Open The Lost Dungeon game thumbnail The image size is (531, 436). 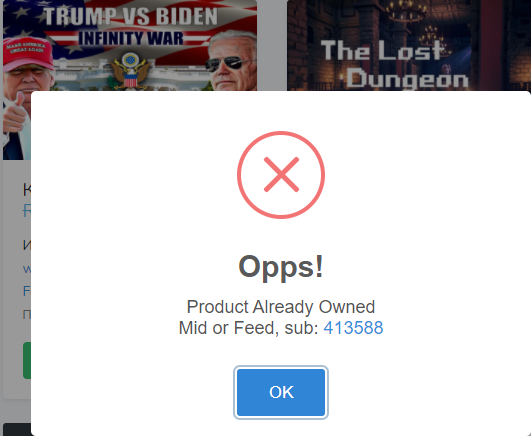pos(409,45)
